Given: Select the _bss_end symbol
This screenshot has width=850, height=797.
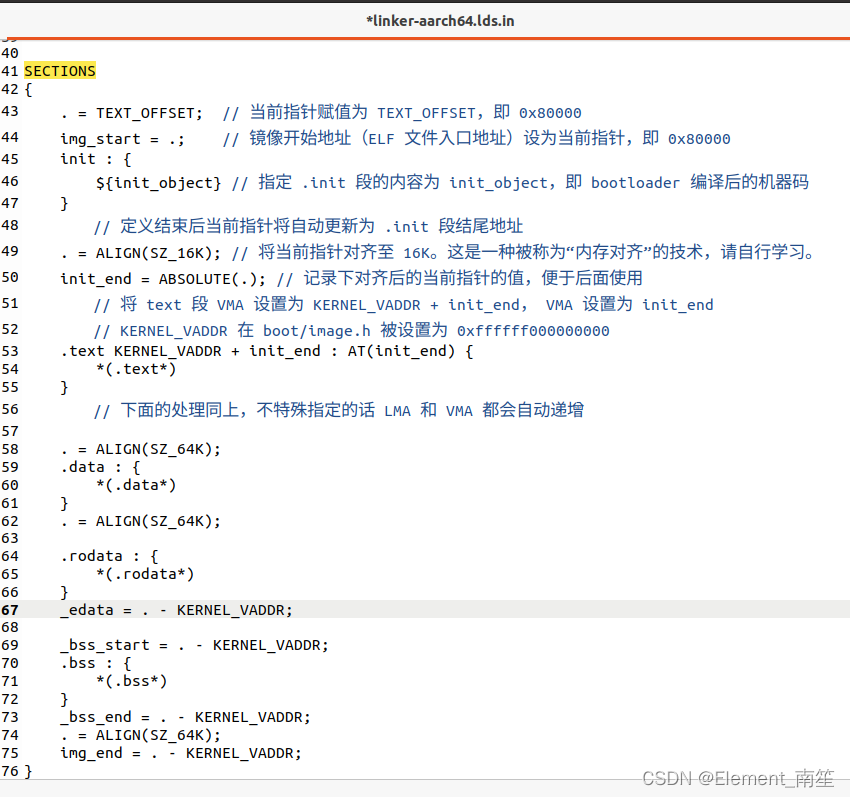Looking at the screenshot, I should pyautogui.click(x=97, y=717).
